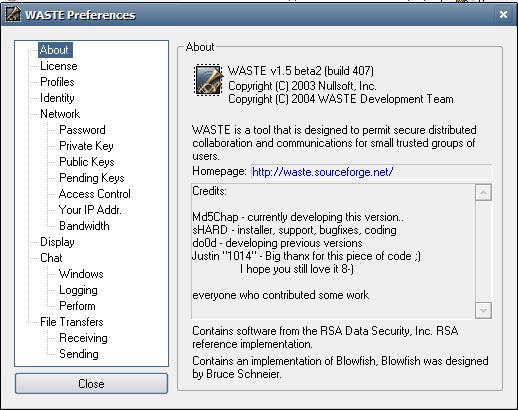
Task: Open Password settings under Network
Action: click(82, 130)
